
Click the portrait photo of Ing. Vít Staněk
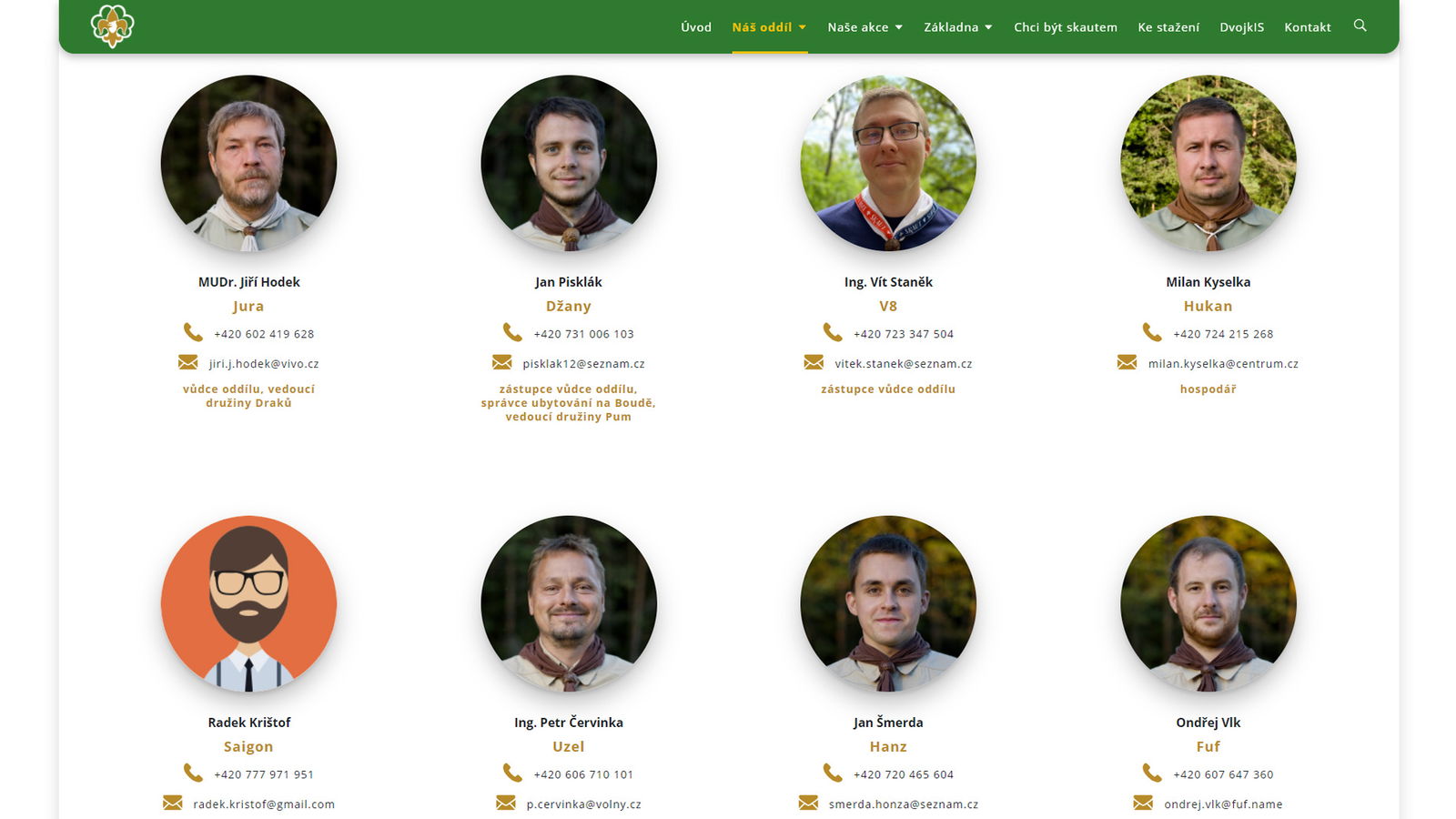point(888,163)
